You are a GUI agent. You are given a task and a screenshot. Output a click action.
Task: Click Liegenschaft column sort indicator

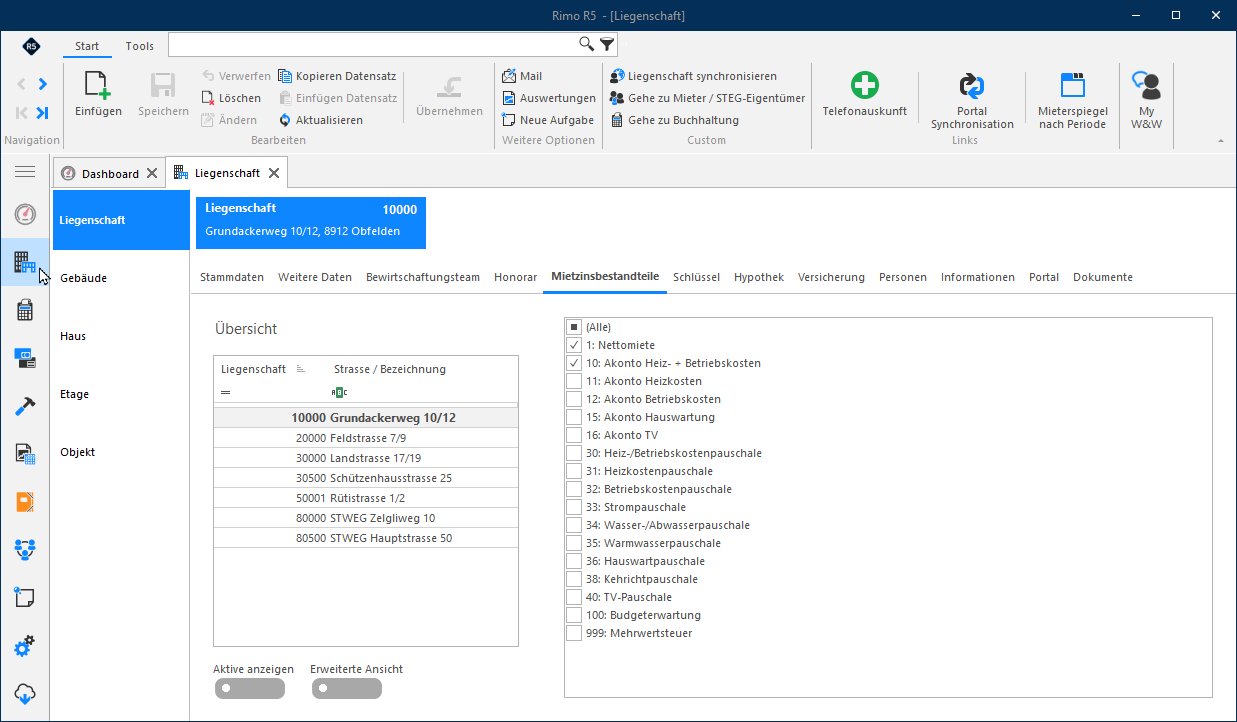pos(301,369)
